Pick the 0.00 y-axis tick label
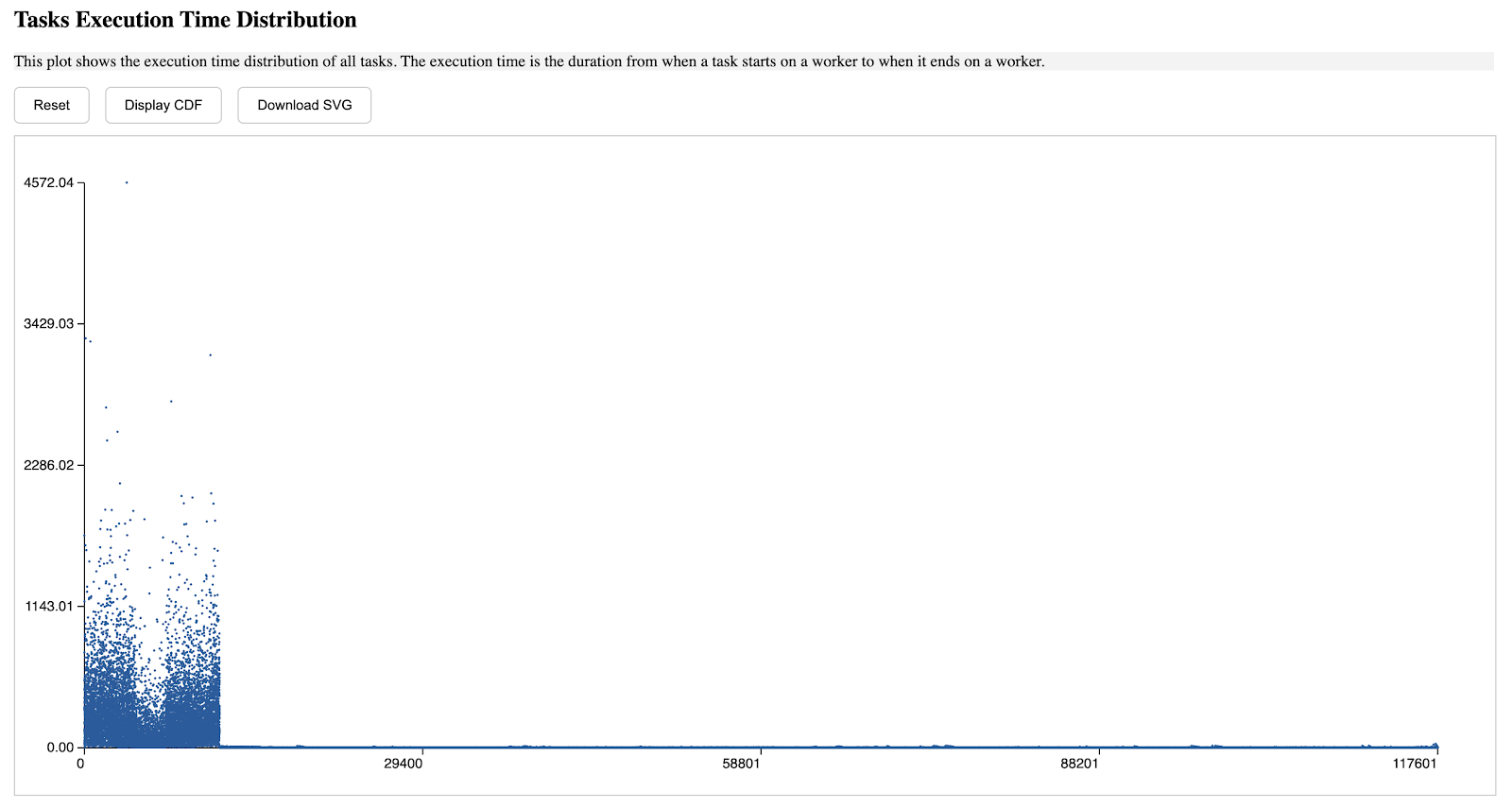 point(60,748)
